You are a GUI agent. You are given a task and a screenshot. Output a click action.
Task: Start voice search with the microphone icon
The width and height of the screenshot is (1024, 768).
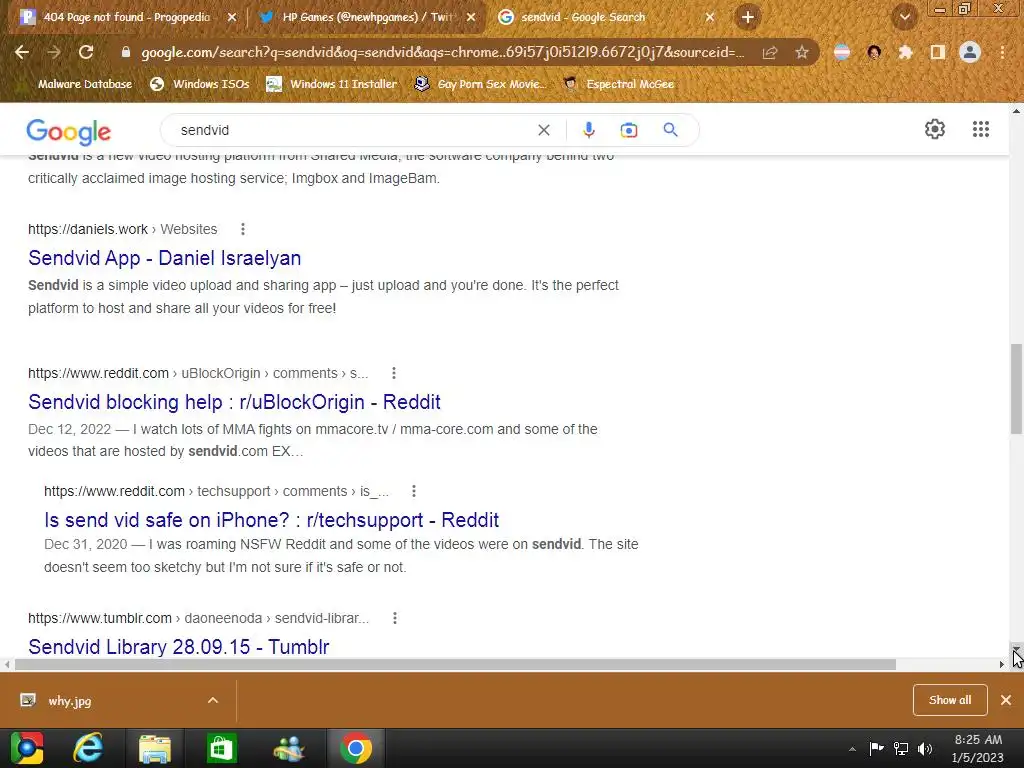pyautogui.click(x=588, y=130)
